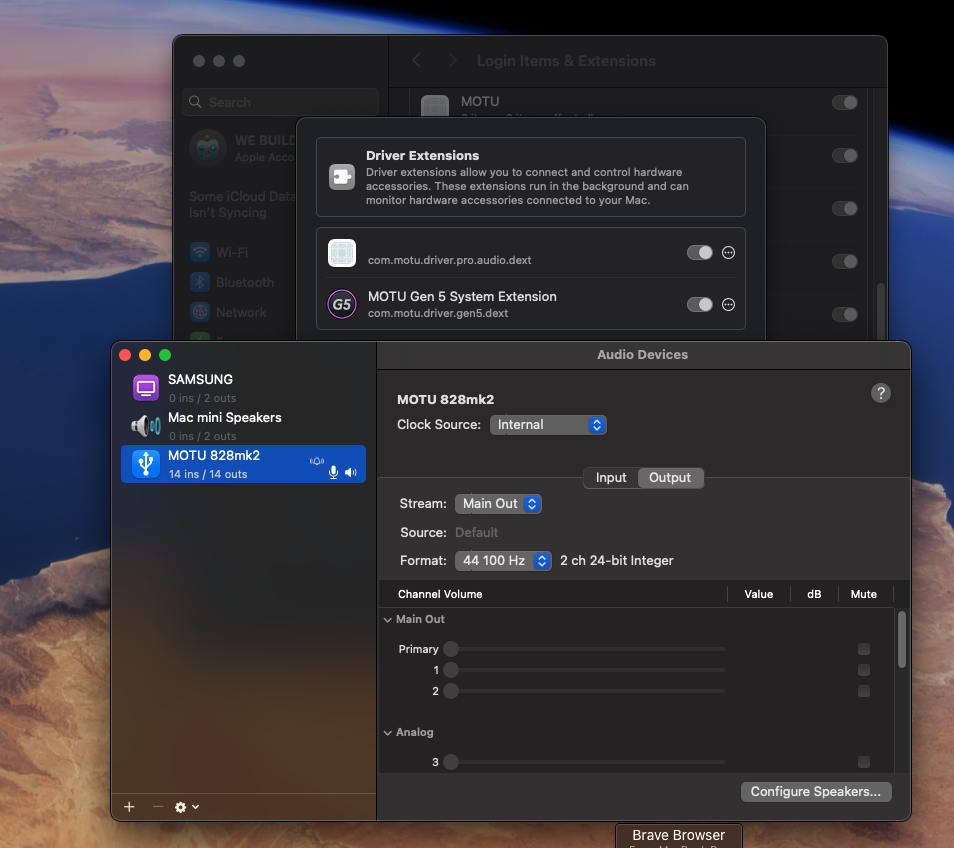Click the Bluetooth icon in Settings sidebar
The width and height of the screenshot is (954, 848).
(200, 282)
